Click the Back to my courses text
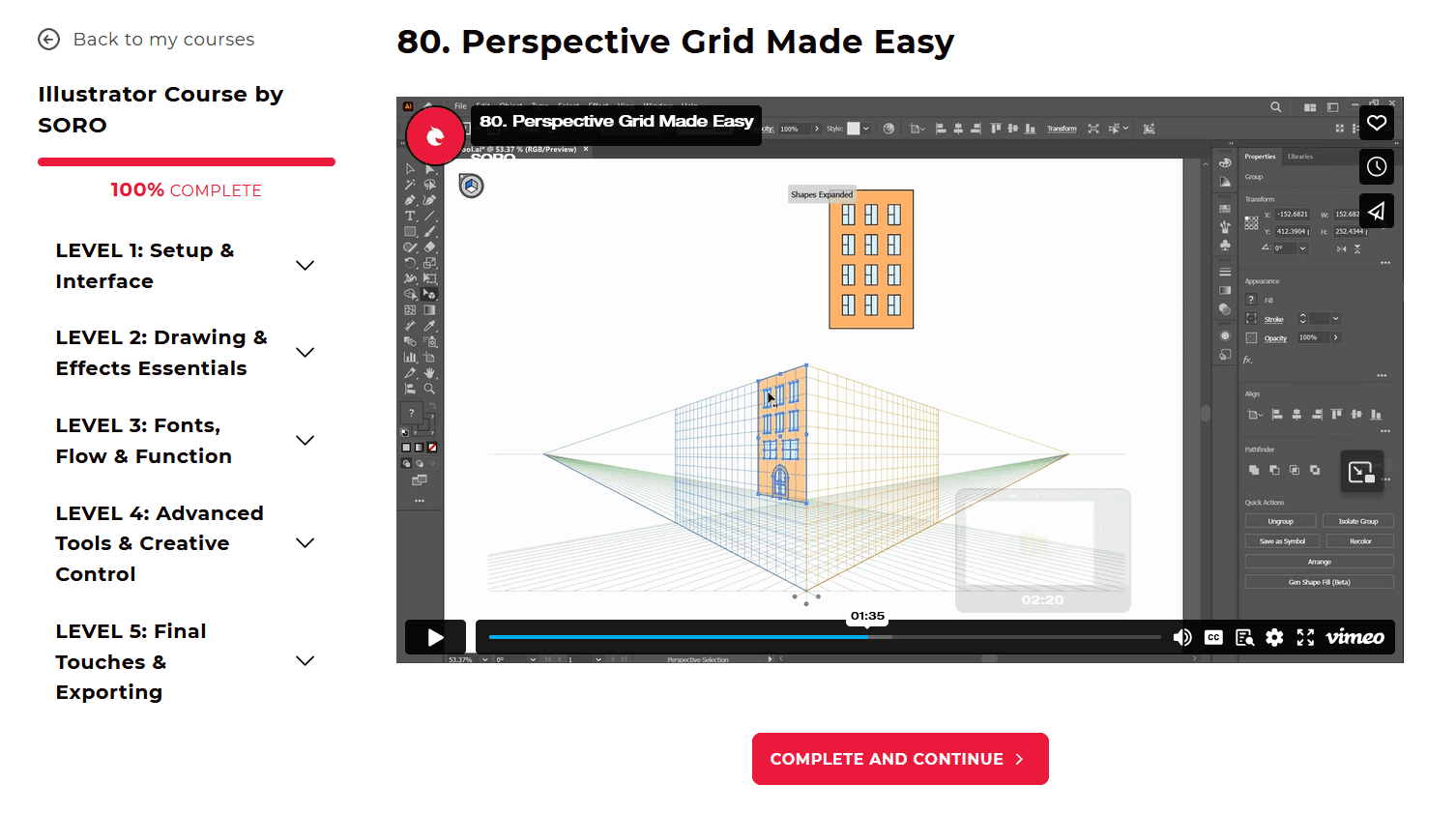The width and height of the screenshot is (1456, 813). (163, 39)
